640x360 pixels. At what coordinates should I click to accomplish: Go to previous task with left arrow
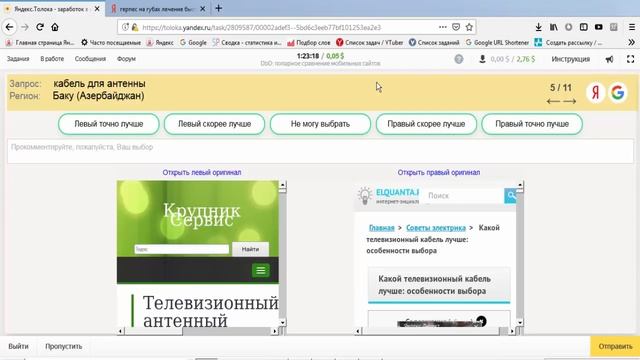tap(553, 101)
